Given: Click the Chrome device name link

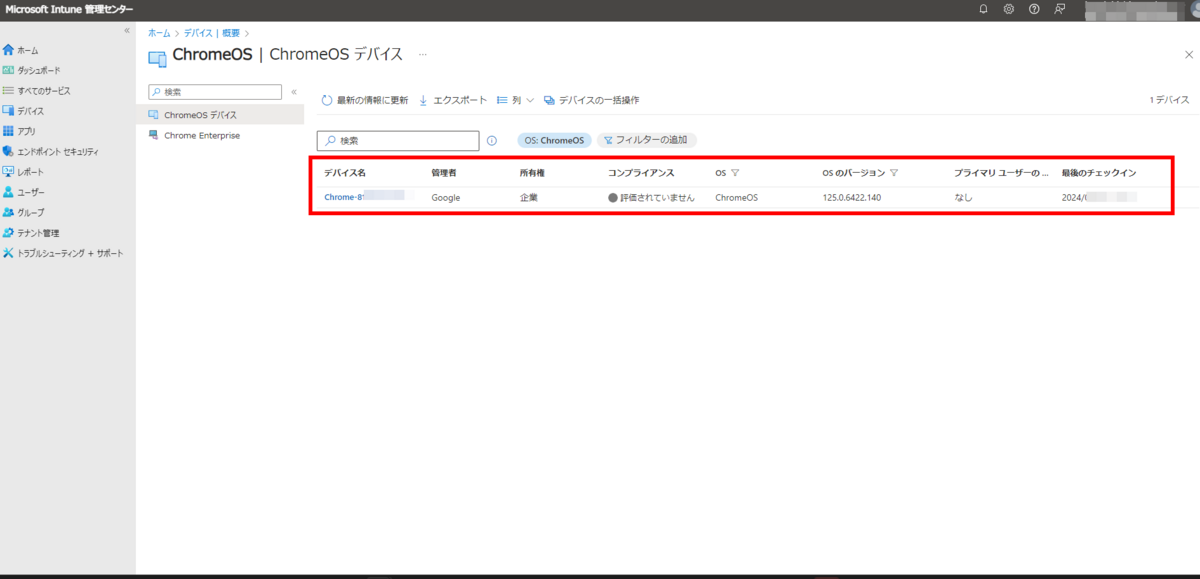Looking at the screenshot, I should click(x=345, y=197).
